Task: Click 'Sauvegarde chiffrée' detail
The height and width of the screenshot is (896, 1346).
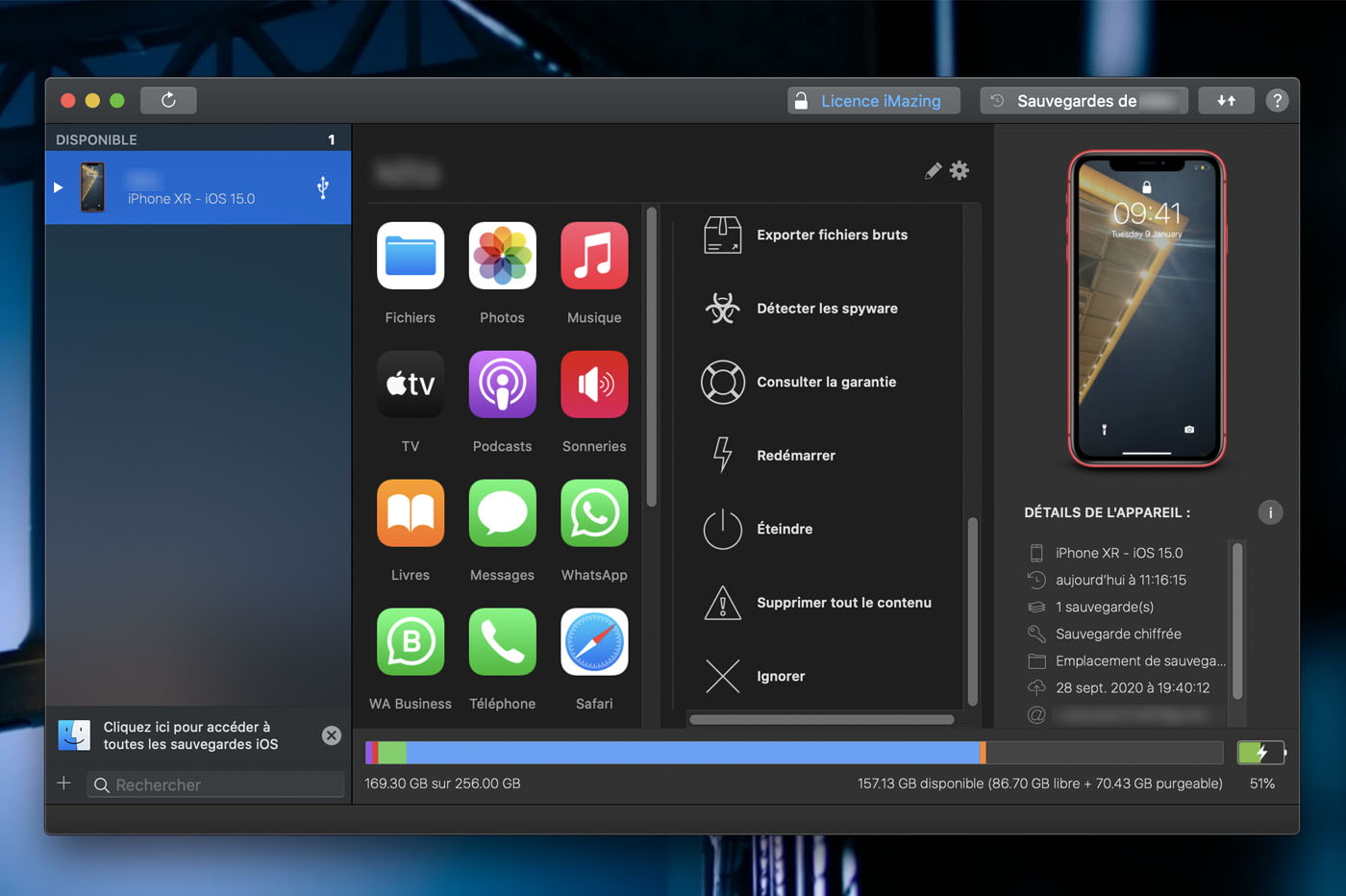Action: [1118, 634]
